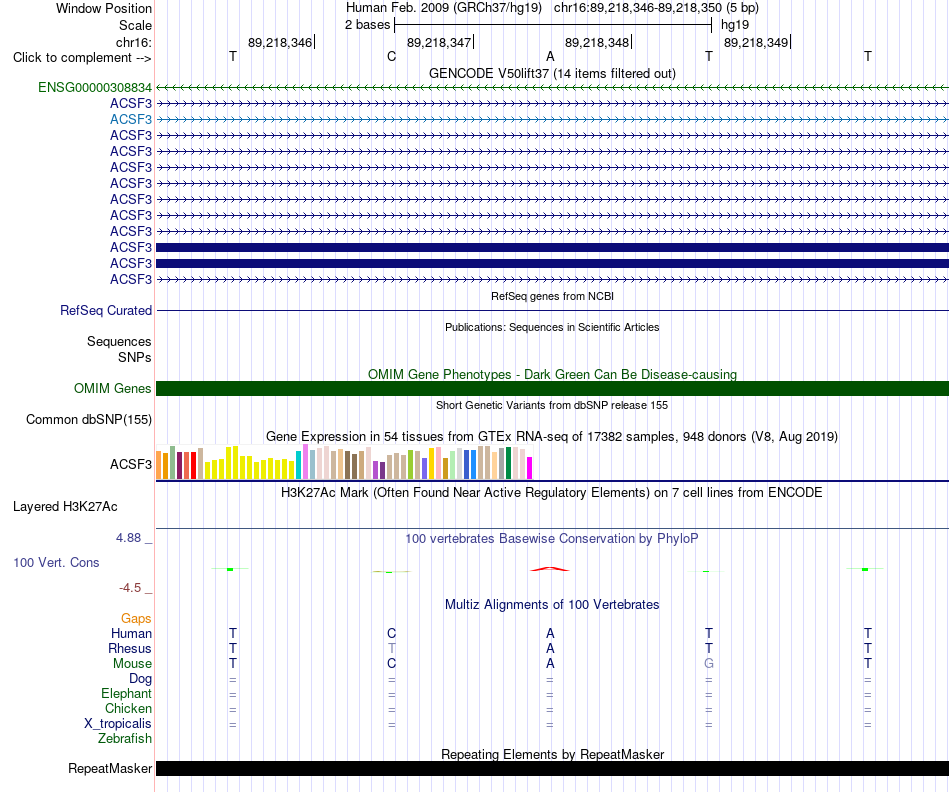Click the ENSG00000308834 green arrow track item
The height and width of the screenshot is (792, 950).
coord(552,88)
